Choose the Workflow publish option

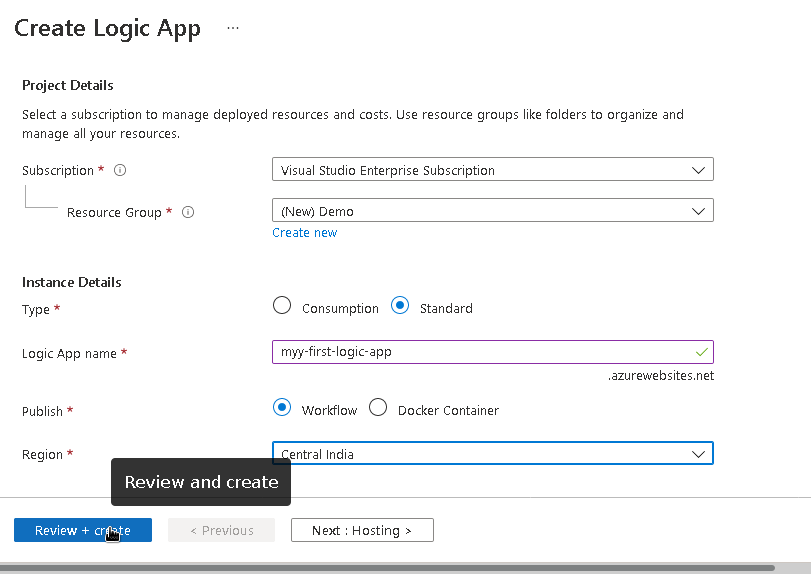click(282, 408)
